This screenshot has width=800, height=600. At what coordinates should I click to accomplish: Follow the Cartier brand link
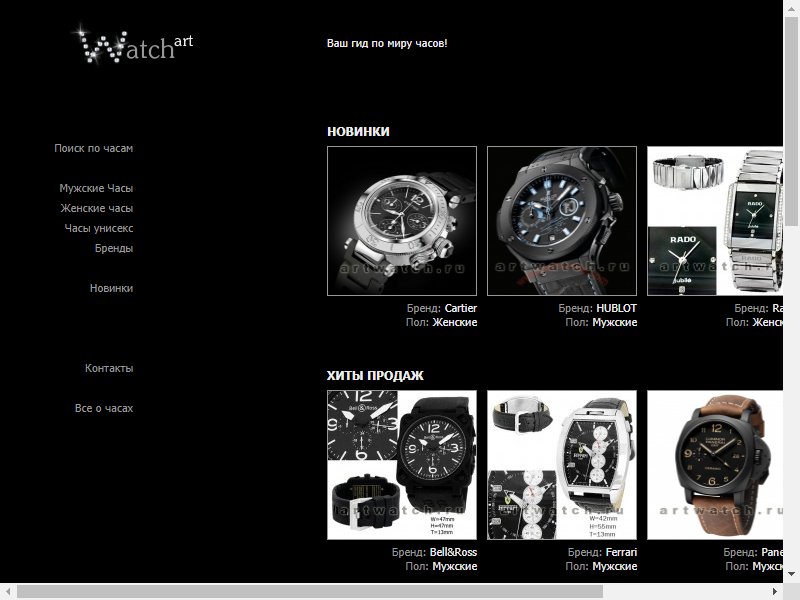pos(461,308)
